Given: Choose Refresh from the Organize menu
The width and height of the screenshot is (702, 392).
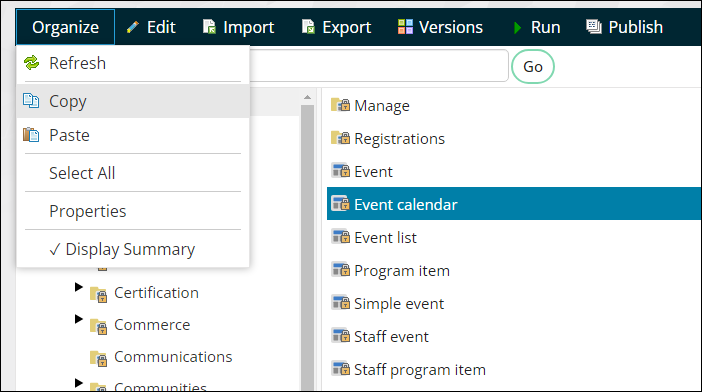Looking at the screenshot, I should pyautogui.click(x=133, y=63).
